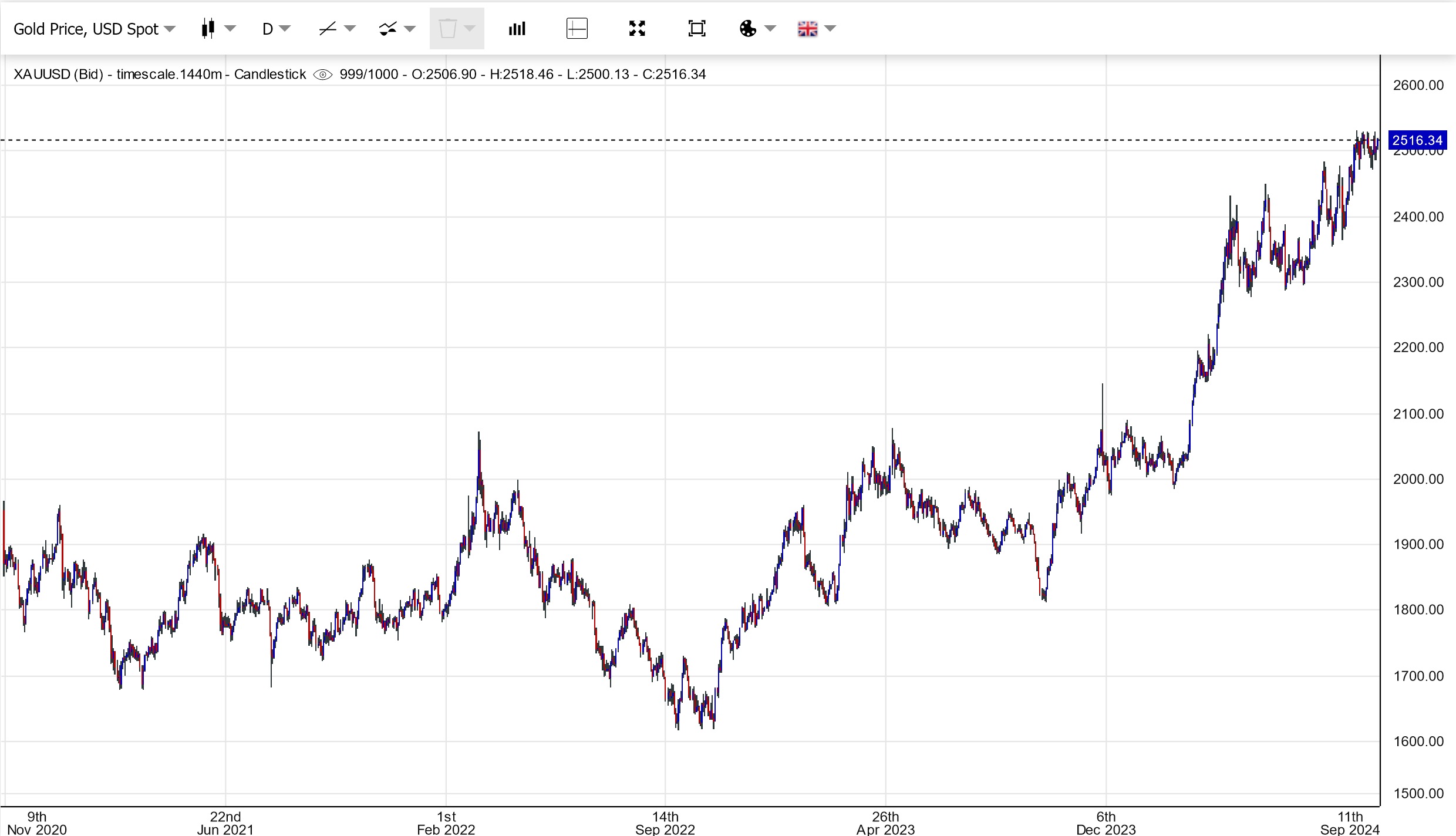The image size is (1456, 836).
Task: Expand the UK flag language dropdown
Action: (x=830, y=28)
